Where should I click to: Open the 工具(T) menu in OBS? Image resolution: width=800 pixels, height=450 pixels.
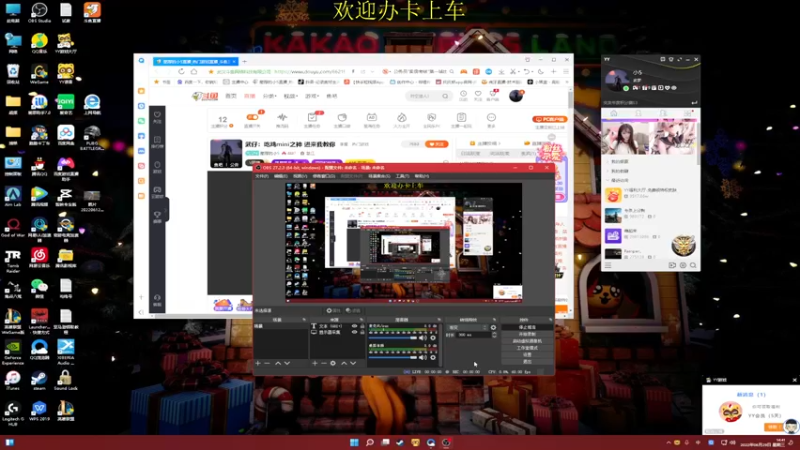[403, 176]
